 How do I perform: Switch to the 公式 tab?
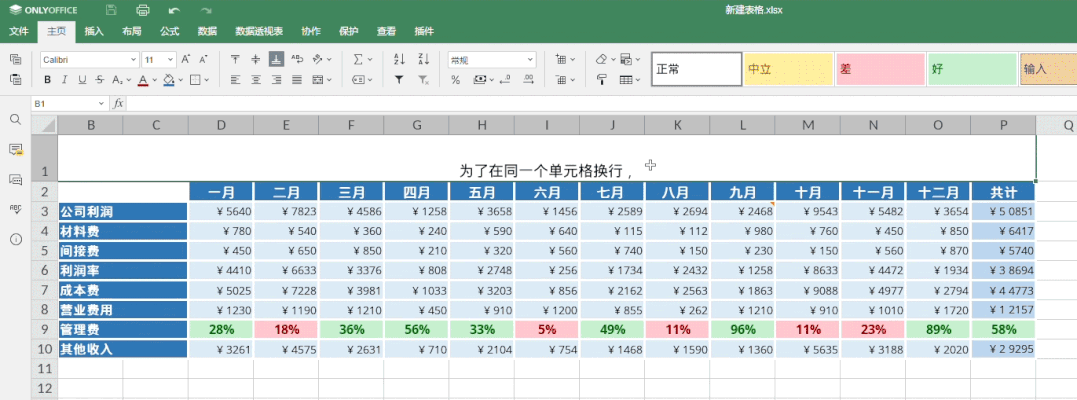click(x=170, y=31)
